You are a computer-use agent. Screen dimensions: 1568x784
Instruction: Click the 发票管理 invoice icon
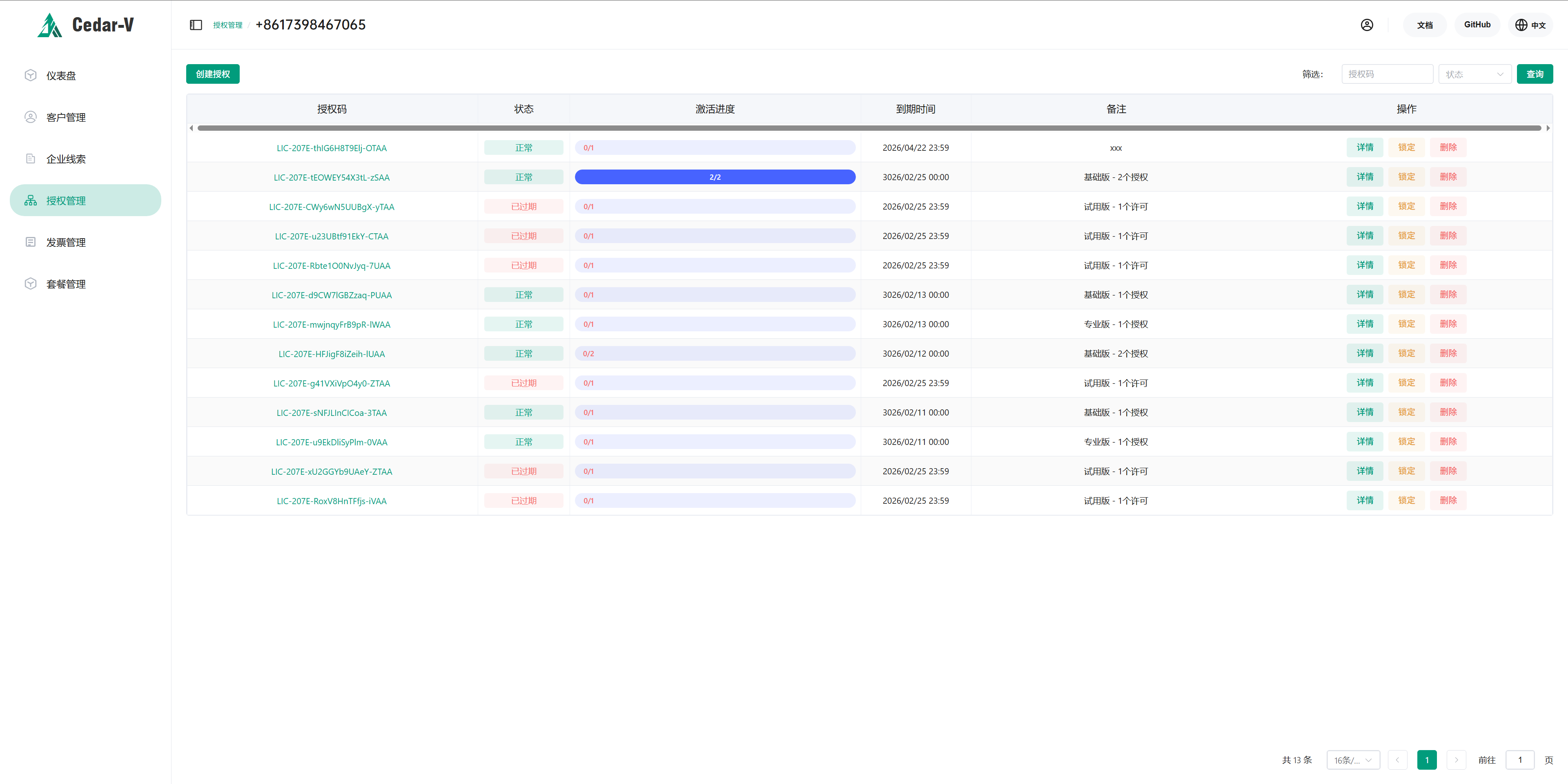31,242
